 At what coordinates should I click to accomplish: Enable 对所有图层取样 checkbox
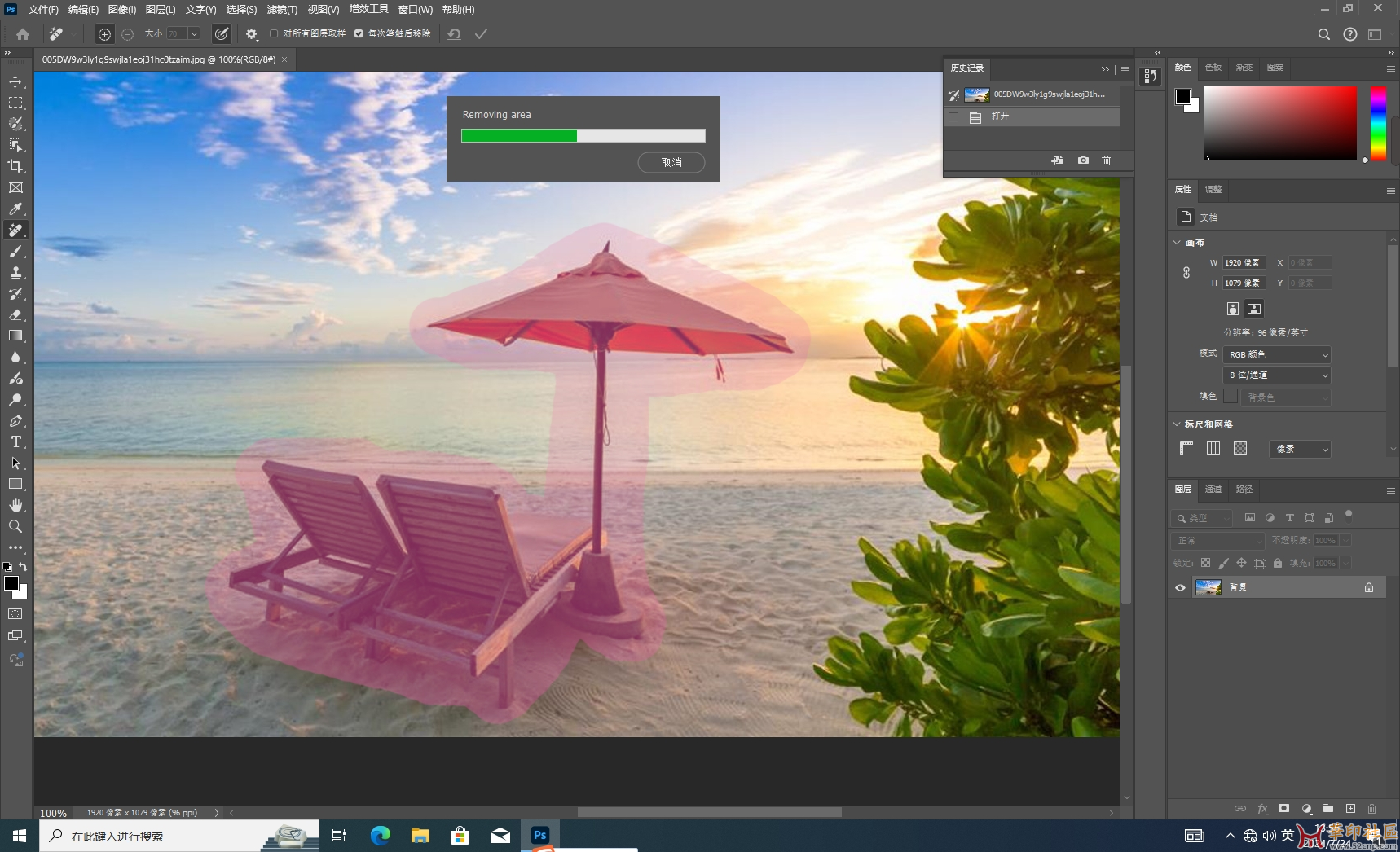(x=275, y=33)
